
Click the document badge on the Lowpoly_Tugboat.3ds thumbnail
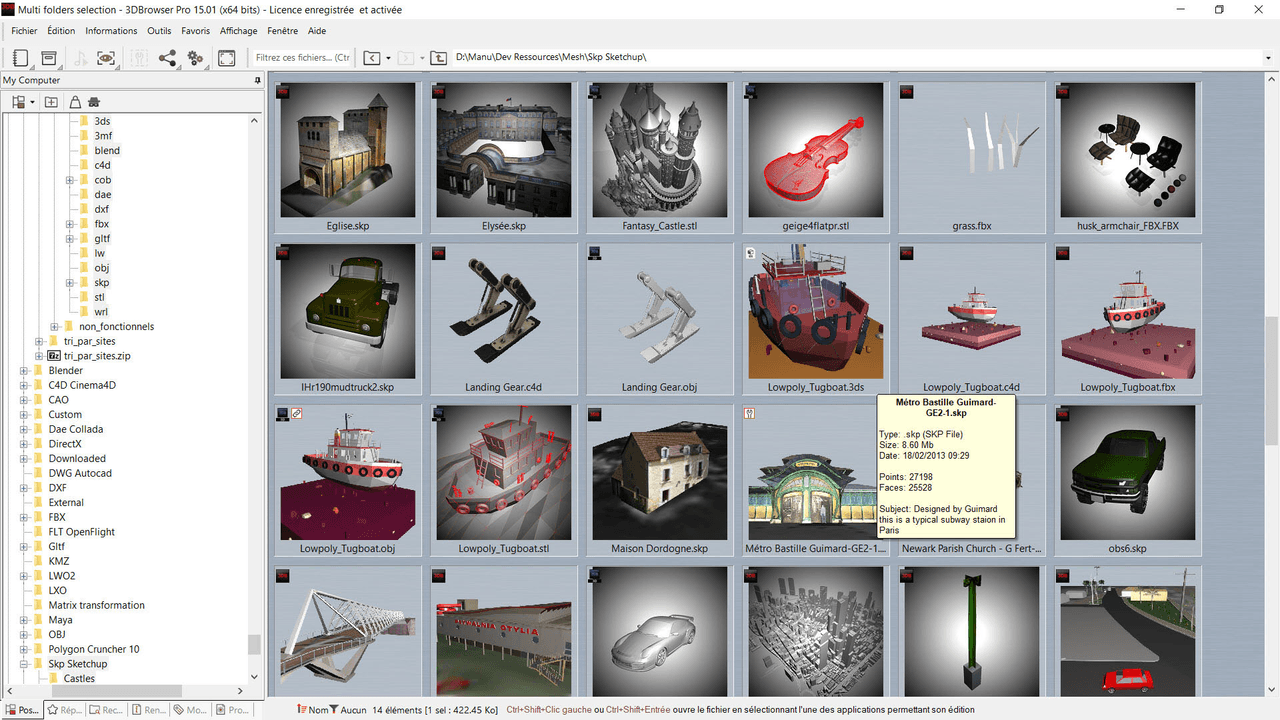click(x=751, y=253)
